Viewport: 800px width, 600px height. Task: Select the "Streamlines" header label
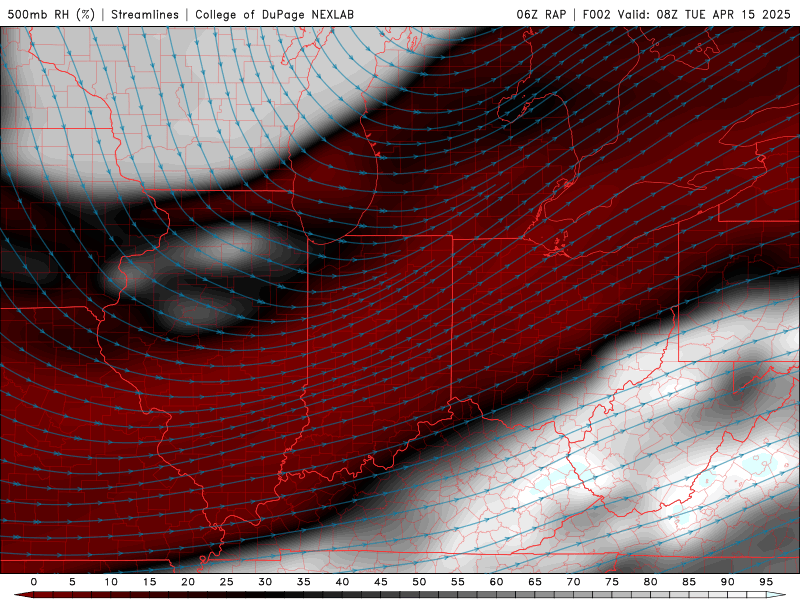click(145, 14)
